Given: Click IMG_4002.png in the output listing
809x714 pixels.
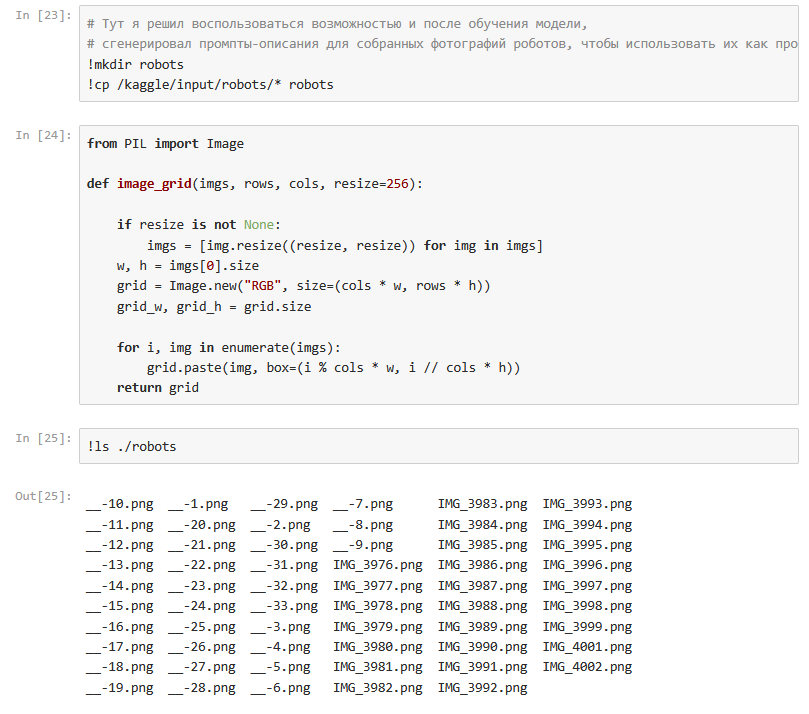Looking at the screenshot, I should [587, 667].
